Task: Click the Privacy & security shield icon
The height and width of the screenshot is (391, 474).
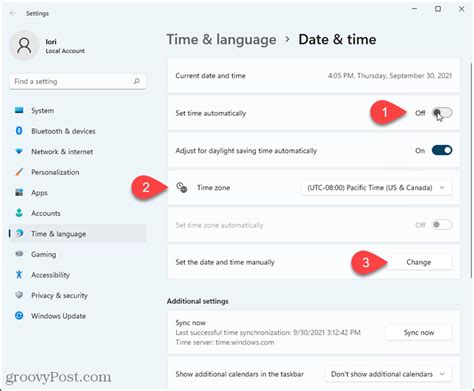Action: (x=19, y=295)
